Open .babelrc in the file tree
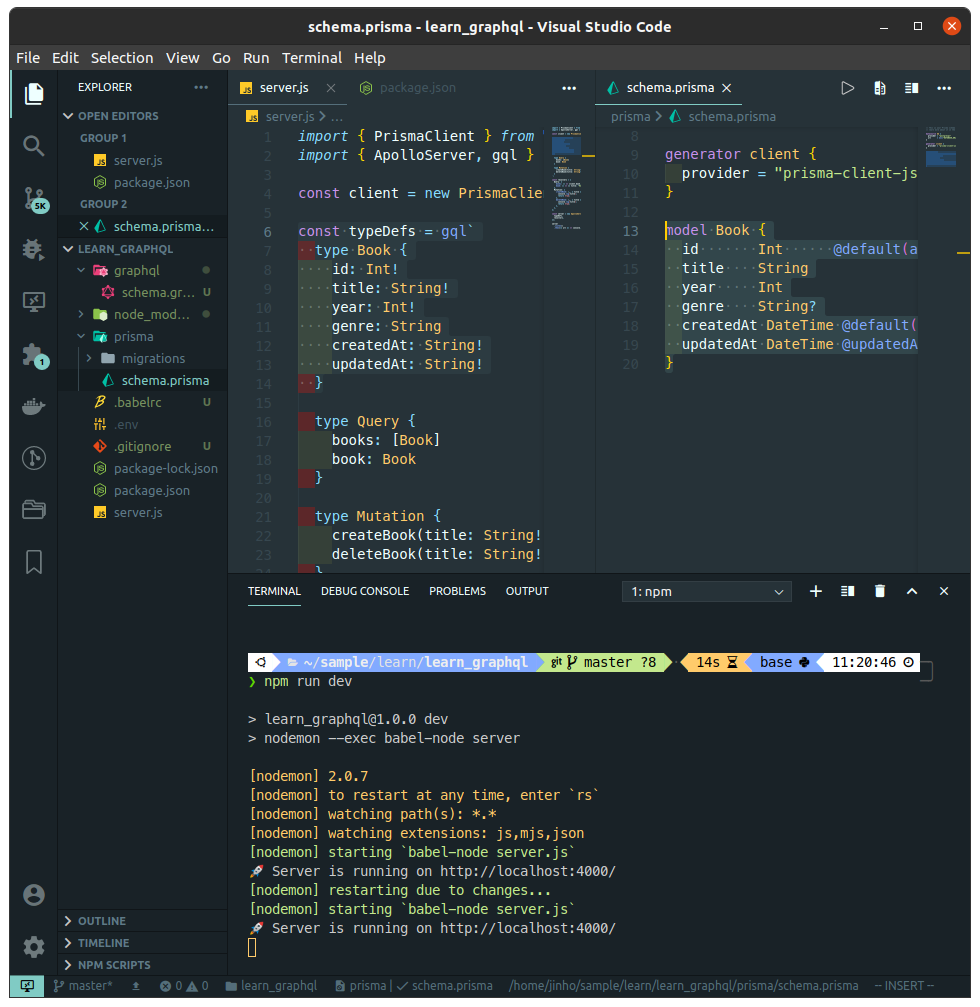The image size is (980, 1007). (137, 403)
